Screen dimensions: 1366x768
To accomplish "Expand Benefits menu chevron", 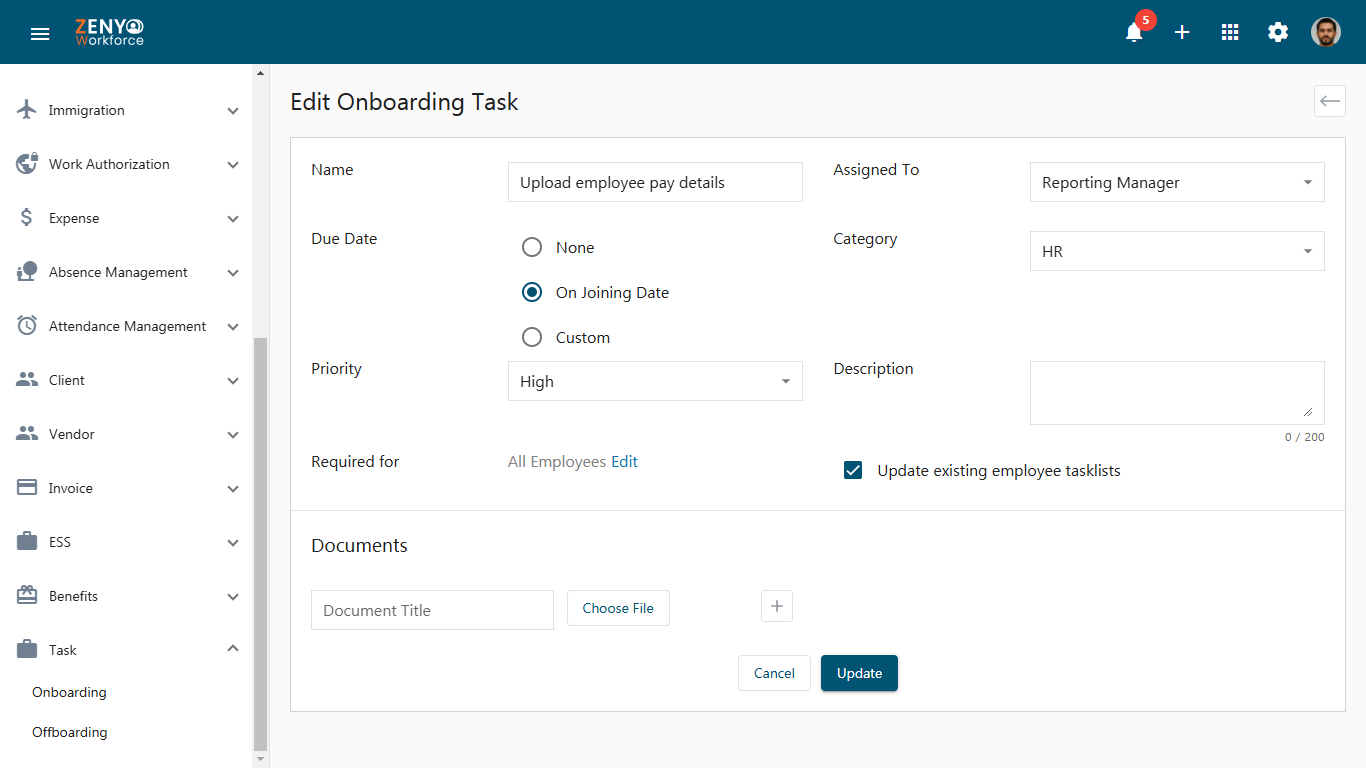I will tap(233, 597).
